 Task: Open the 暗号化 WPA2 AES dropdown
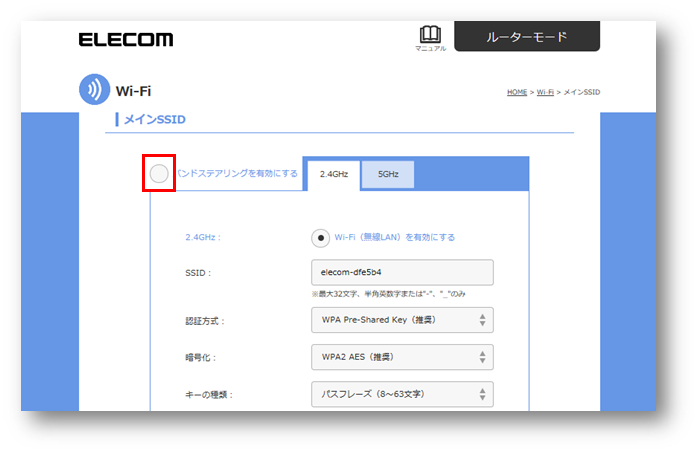(402, 357)
